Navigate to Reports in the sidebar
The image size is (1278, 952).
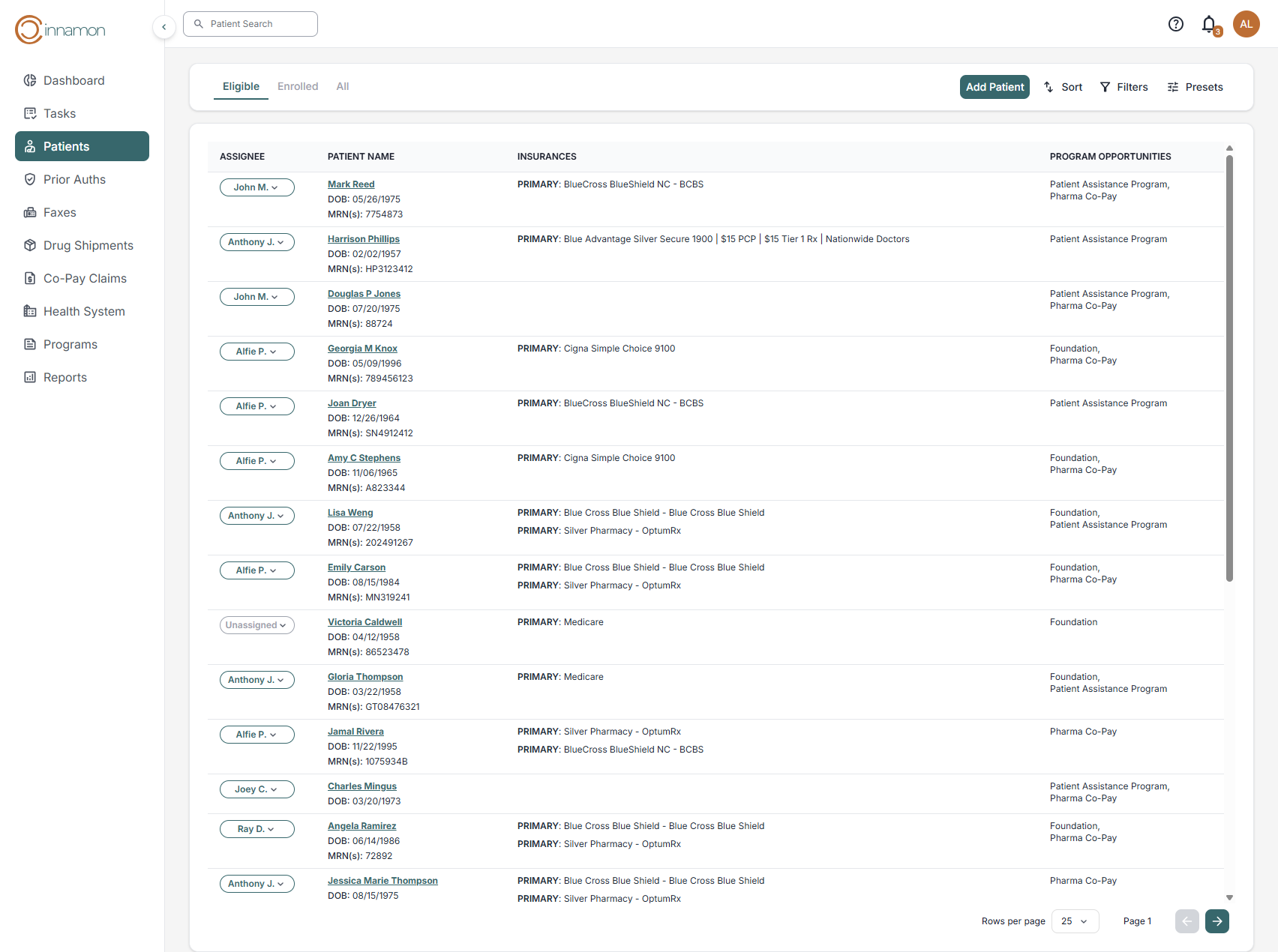click(64, 377)
